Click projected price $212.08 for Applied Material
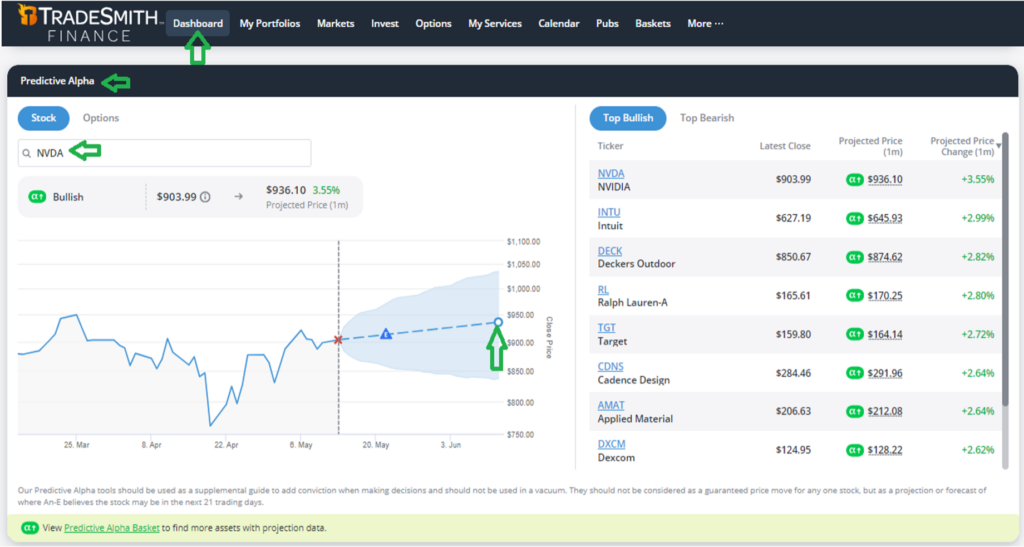 885,411
